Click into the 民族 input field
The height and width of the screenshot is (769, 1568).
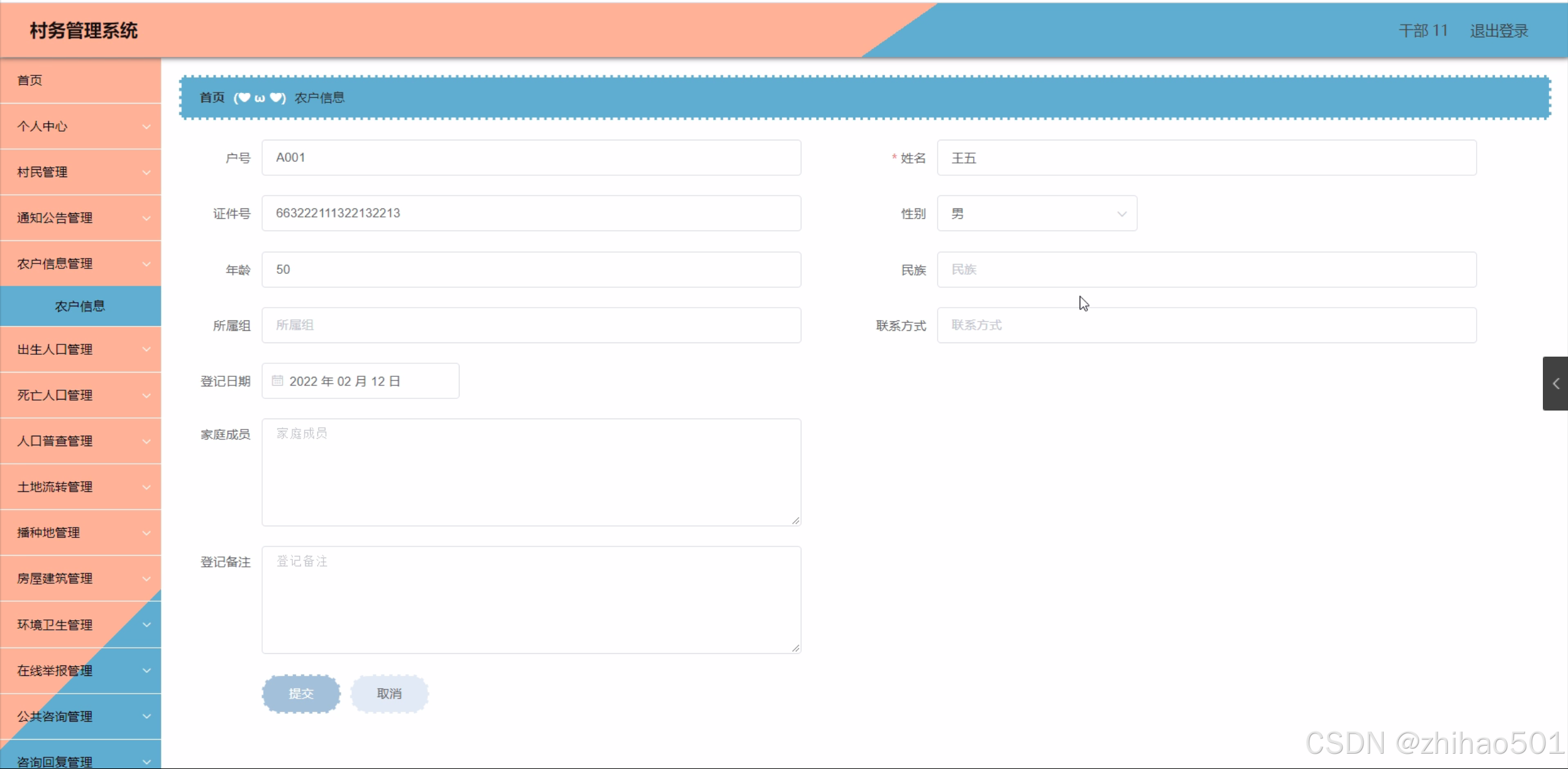[x=1206, y=270]
